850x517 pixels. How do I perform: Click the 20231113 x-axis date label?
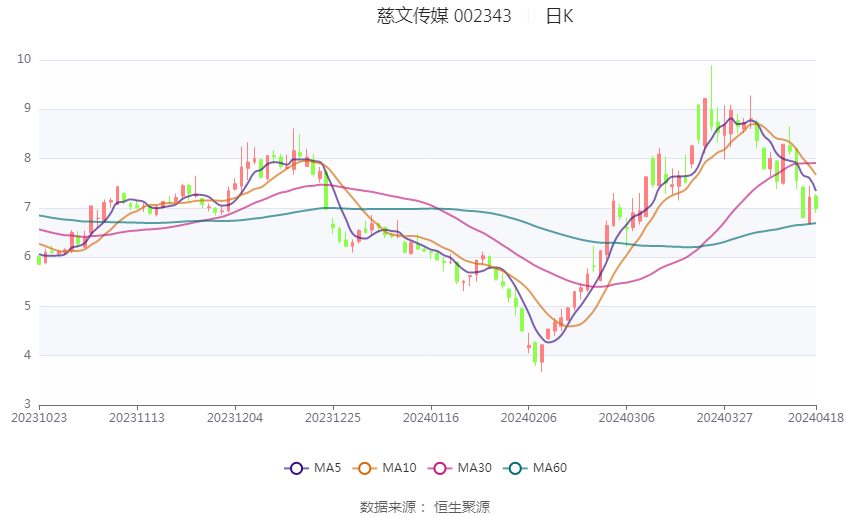[x=137, y=418]
